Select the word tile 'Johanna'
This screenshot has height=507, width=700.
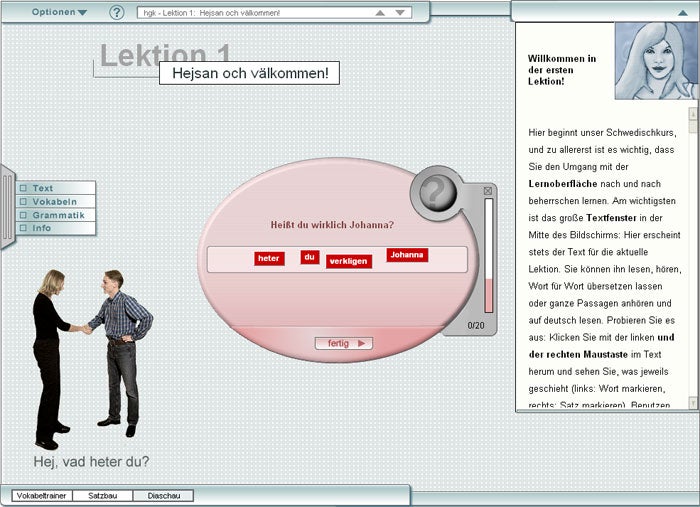point(407,255)
